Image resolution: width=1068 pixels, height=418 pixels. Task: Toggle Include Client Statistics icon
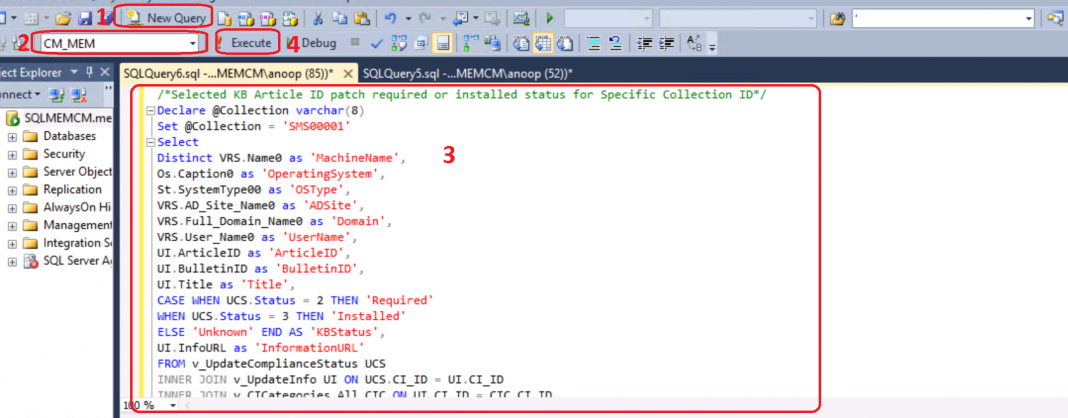tap(492, 44)
